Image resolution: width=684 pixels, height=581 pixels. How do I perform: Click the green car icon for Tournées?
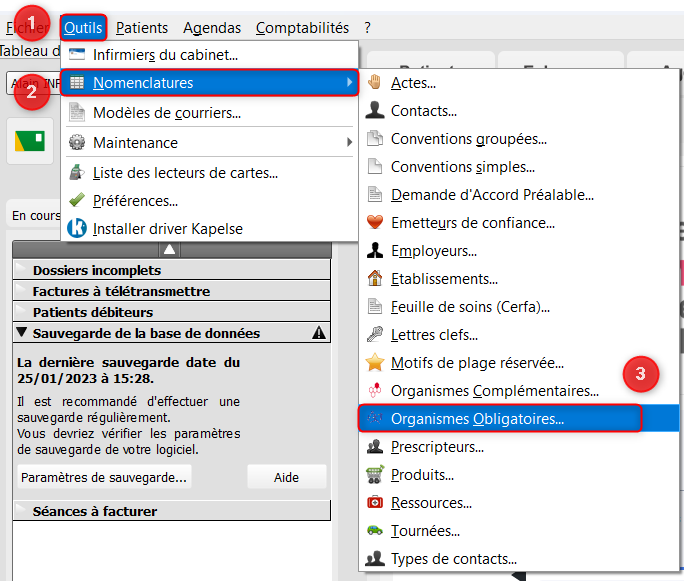[375, 531]
